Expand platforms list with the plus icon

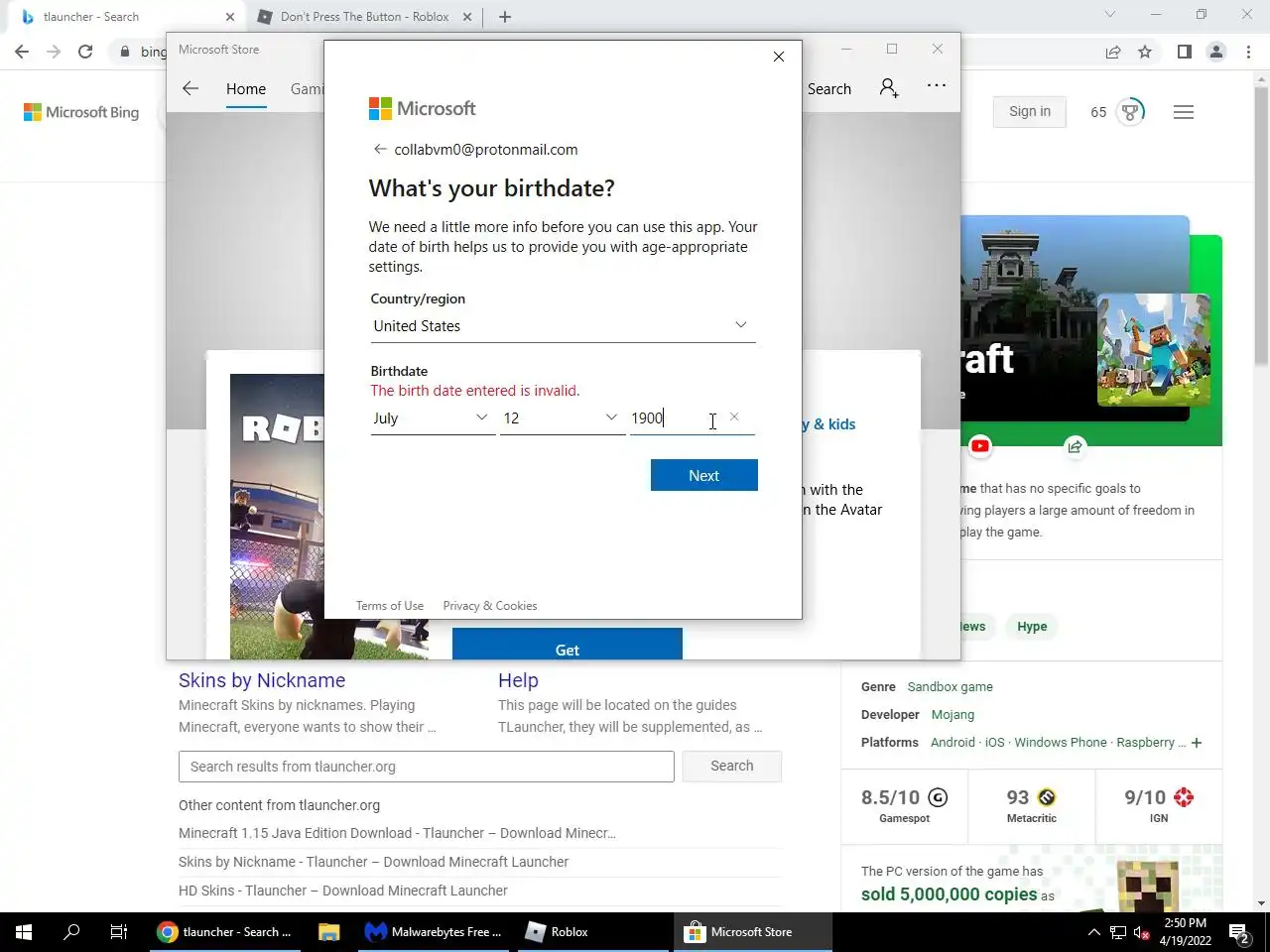(1197, 743)
